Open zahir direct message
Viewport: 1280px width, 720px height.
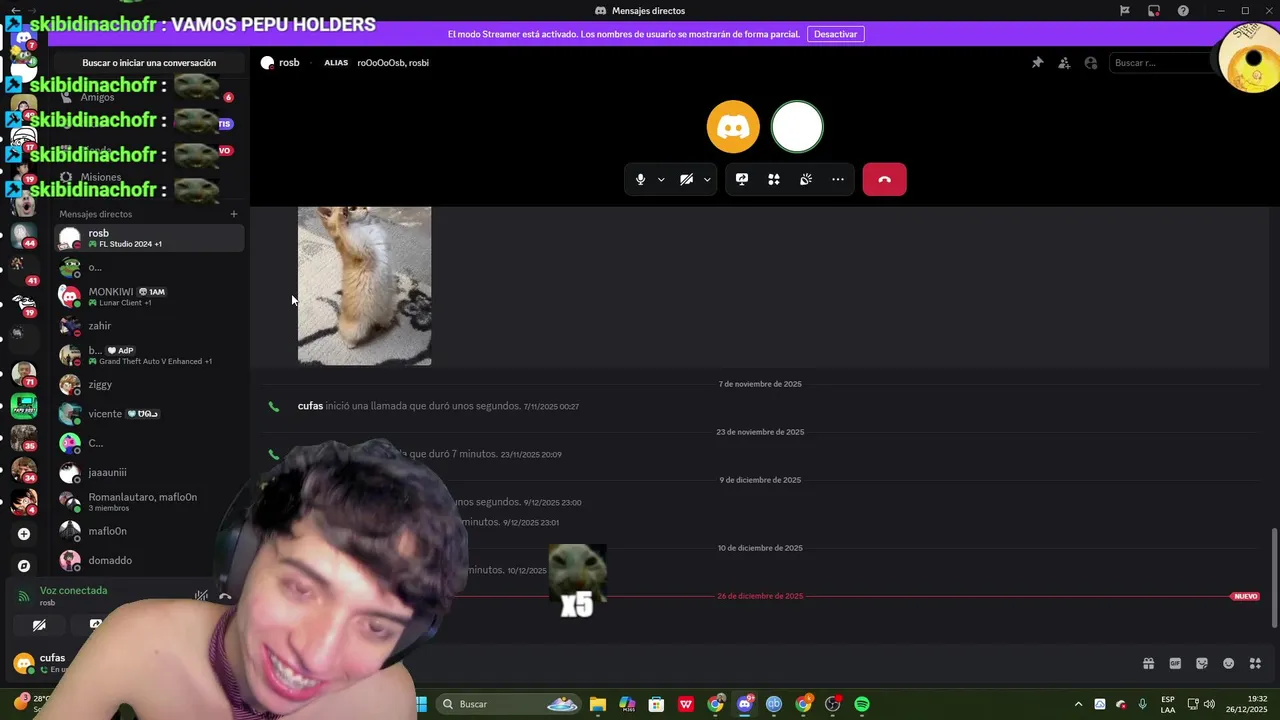click(x=149, y=326)
